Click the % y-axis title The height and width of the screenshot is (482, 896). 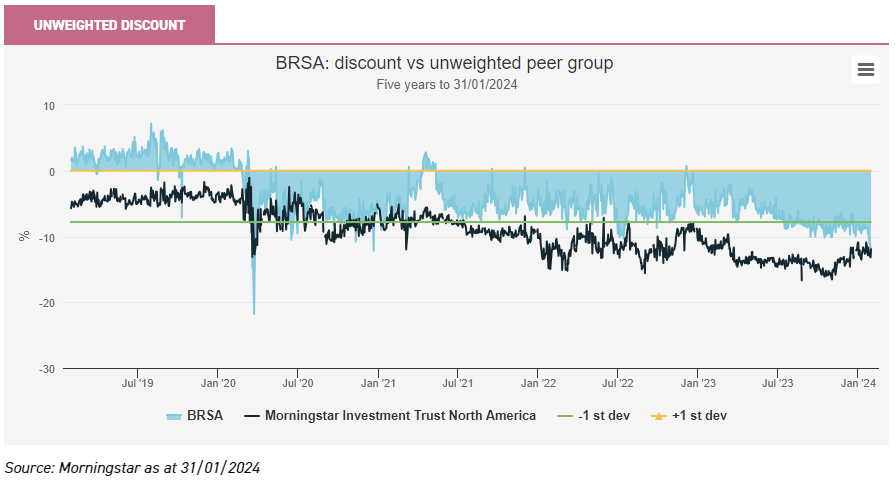tap(24, 237)
